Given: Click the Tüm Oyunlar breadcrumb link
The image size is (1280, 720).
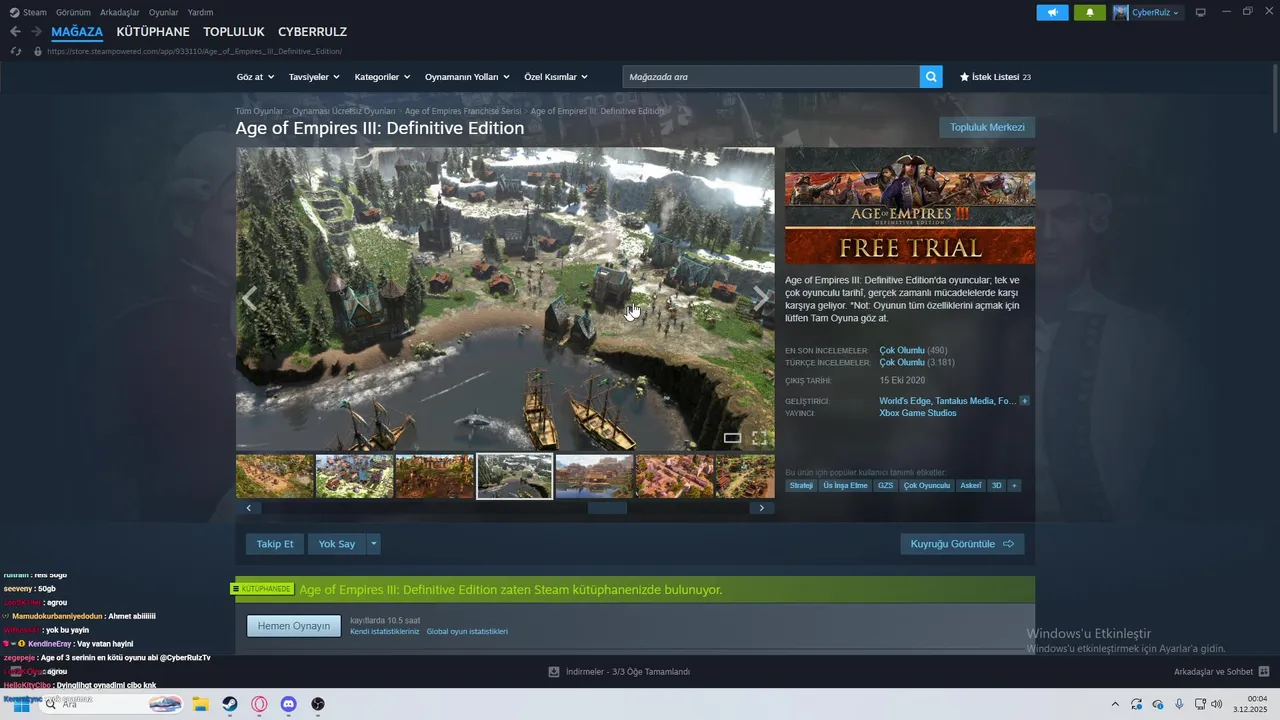Looking at the screenshot, I should point(259,111).
